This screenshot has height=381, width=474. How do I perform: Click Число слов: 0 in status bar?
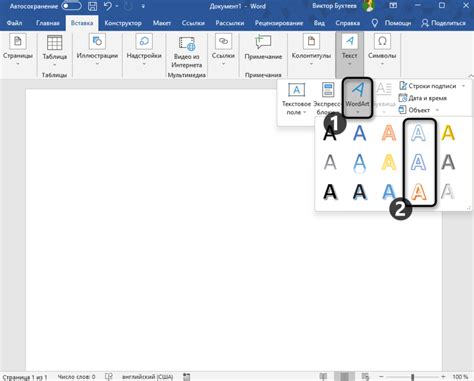(76, 377)
